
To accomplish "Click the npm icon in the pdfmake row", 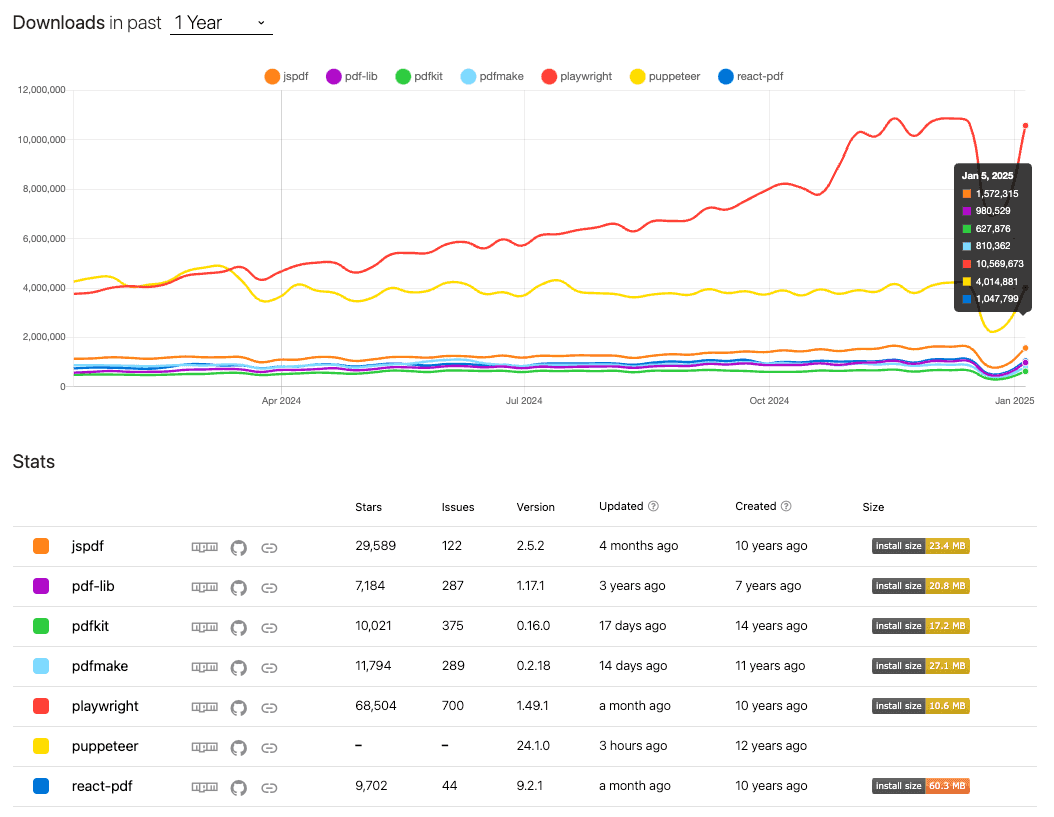I will [205, 667].
